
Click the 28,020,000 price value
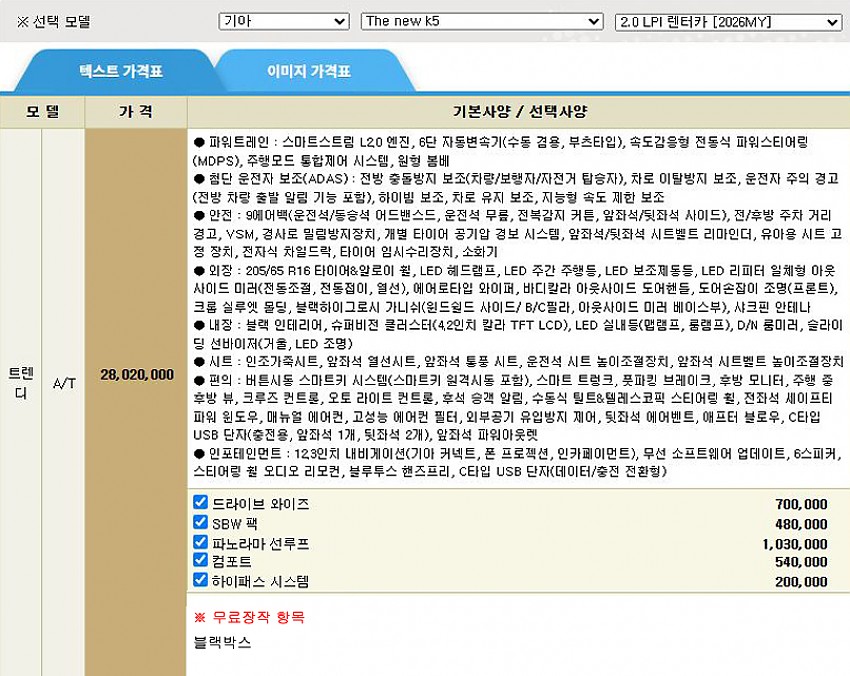point(136,375)
